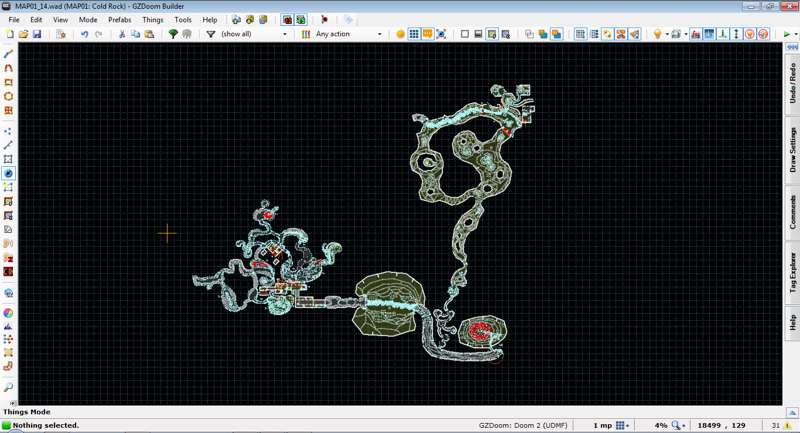Open the View menu
This screenshot has width=800, height=433.
click(x=60, y=20)
